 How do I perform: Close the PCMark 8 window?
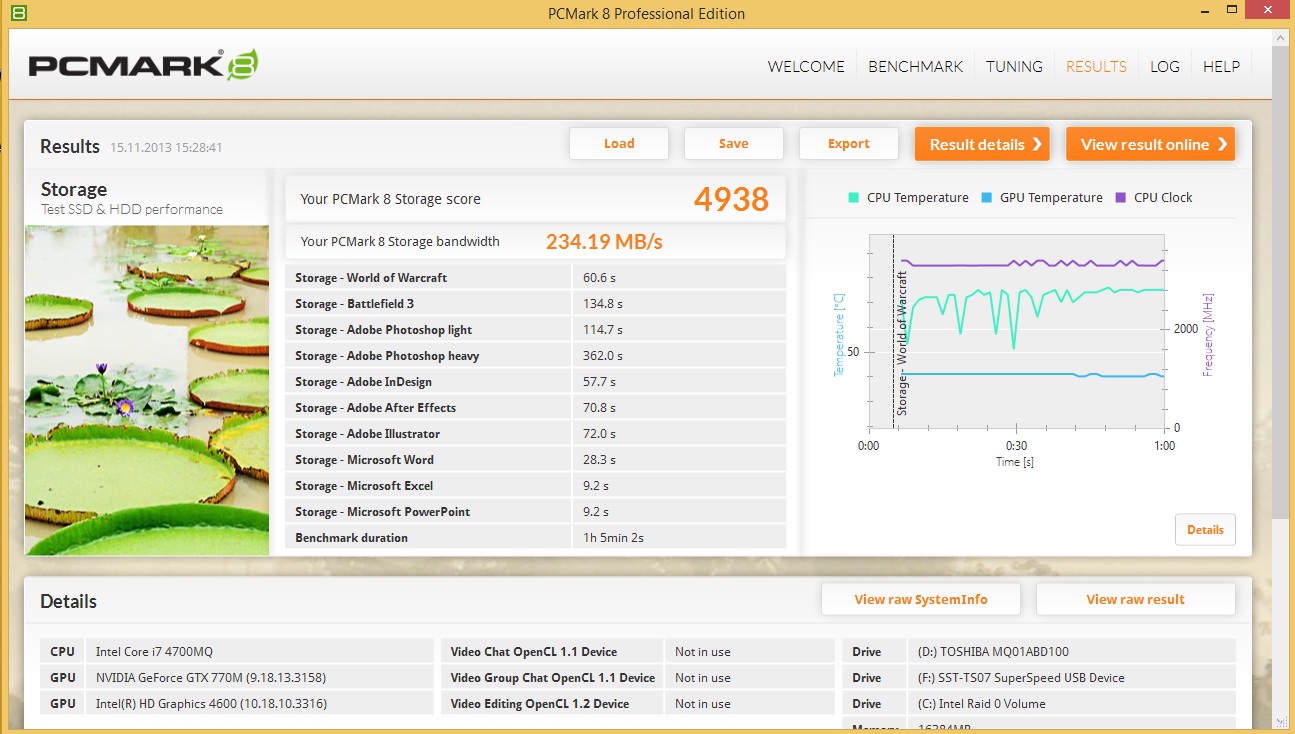[x=1268, y=8]
